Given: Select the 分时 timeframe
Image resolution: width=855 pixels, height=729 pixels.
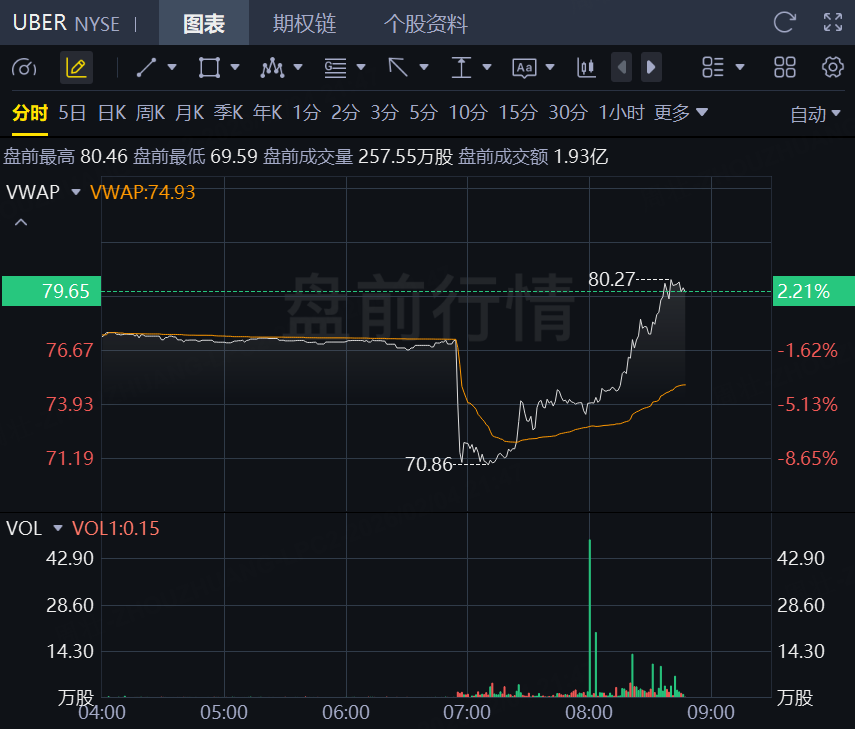Looking at the screenshot, I should pyautogui.click(x=30, y=113).
